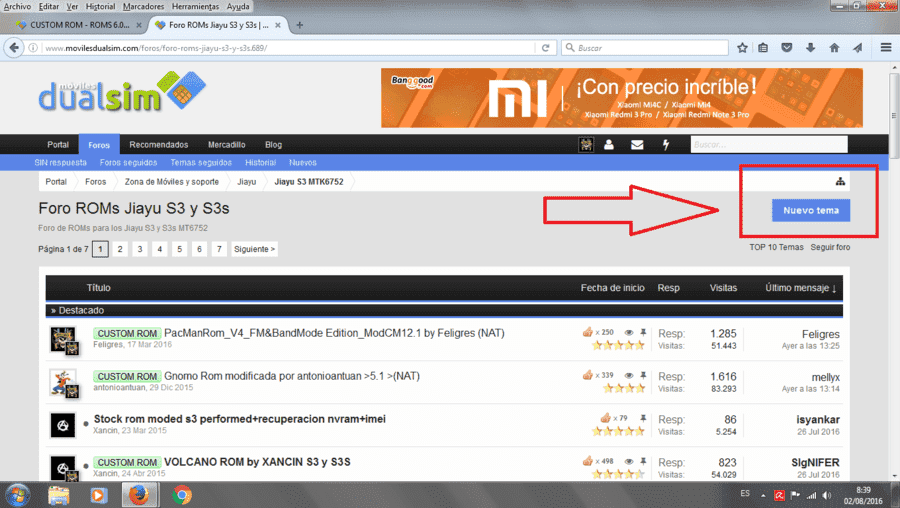Click the Firefox back arrow button
This screenshot has height=508, width=900.
pos(14,48)
